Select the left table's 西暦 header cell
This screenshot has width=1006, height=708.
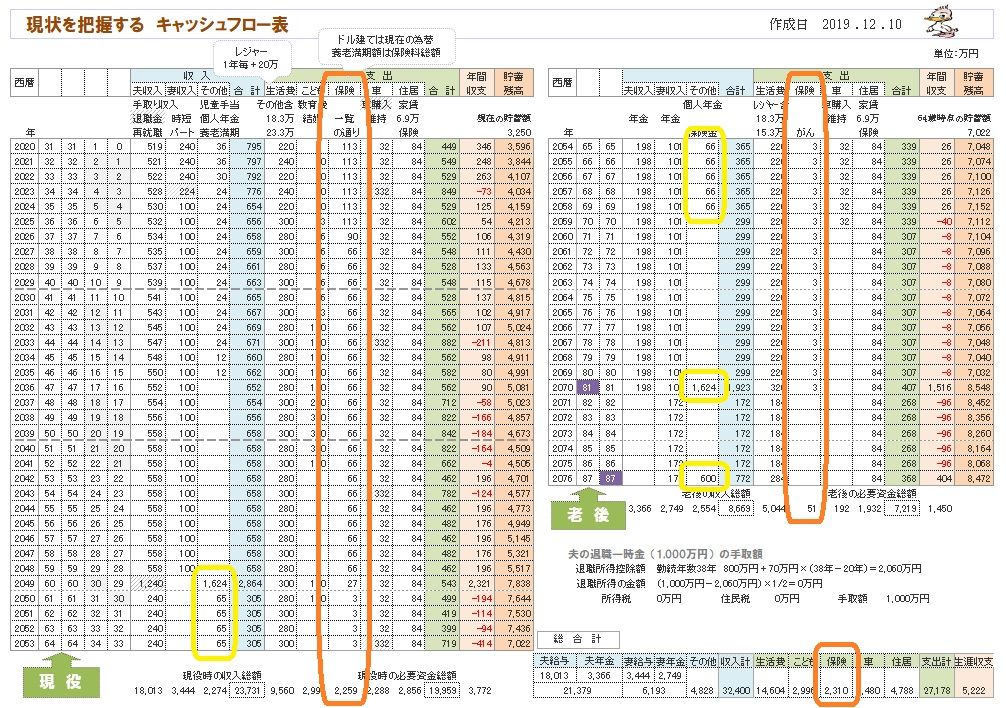click(x=27, y=82)
